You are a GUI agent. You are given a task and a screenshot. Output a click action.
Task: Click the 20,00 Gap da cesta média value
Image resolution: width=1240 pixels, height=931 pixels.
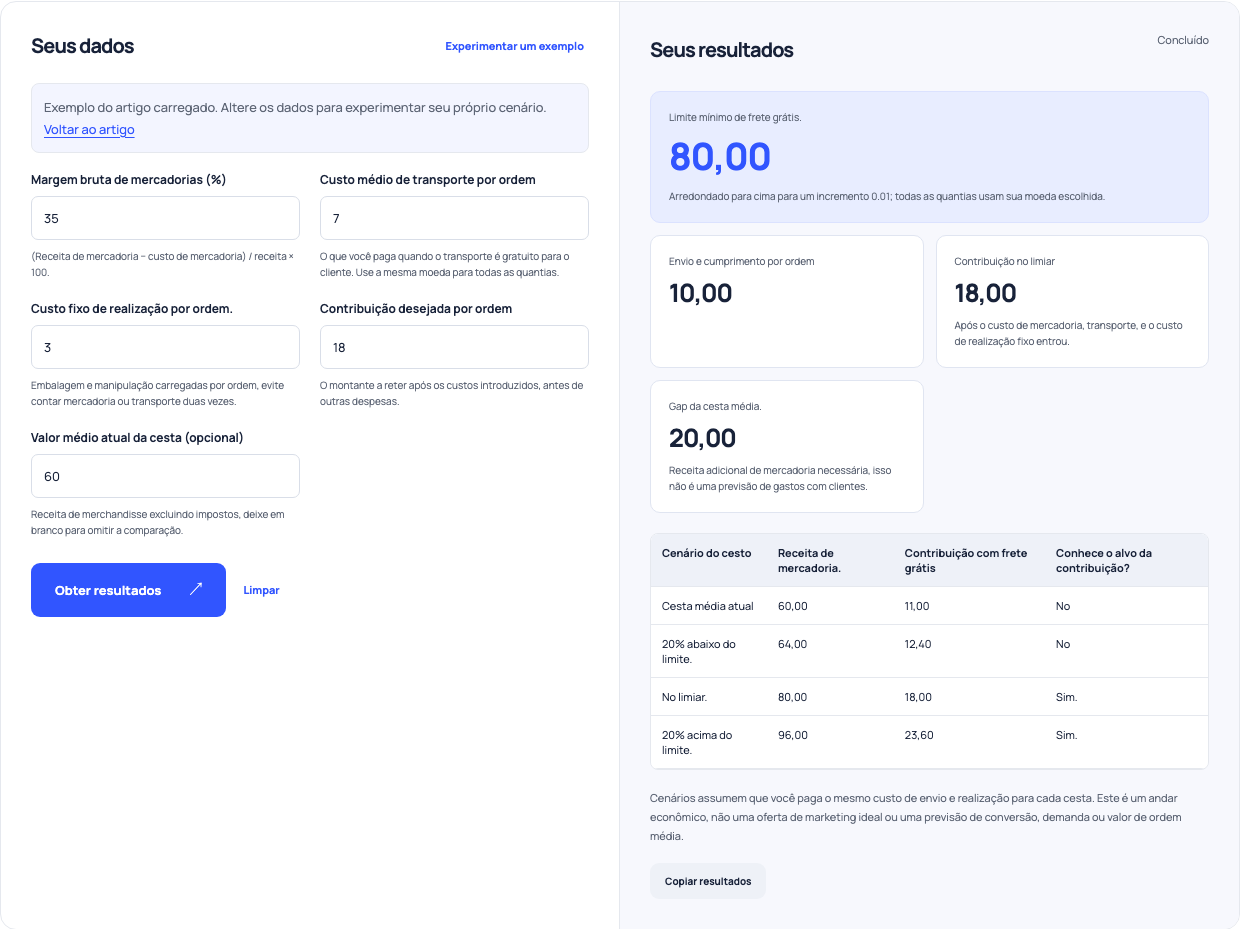point(702,438)
